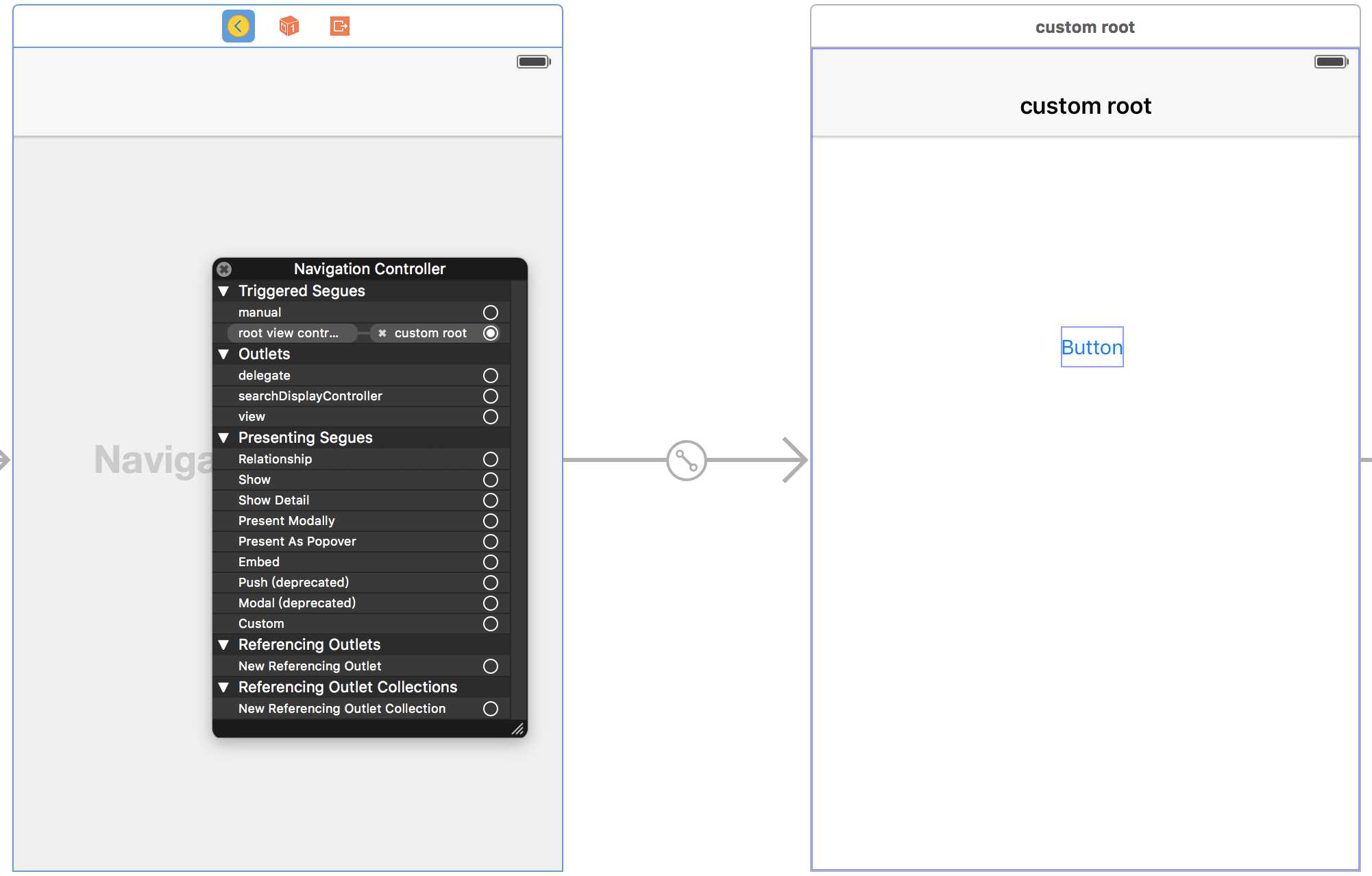Click the filled root view controller circle
Screen dimensions: 1372x876
tap(491, 333)
